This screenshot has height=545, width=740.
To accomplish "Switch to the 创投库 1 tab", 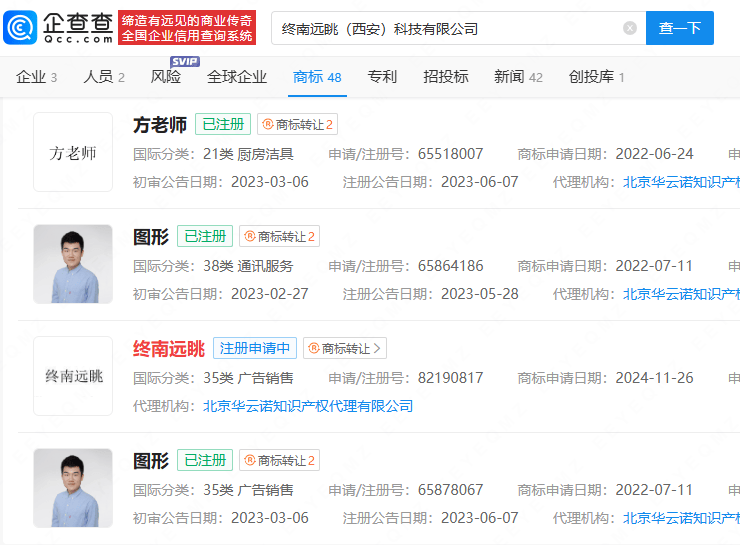I will tap(597, 77).
